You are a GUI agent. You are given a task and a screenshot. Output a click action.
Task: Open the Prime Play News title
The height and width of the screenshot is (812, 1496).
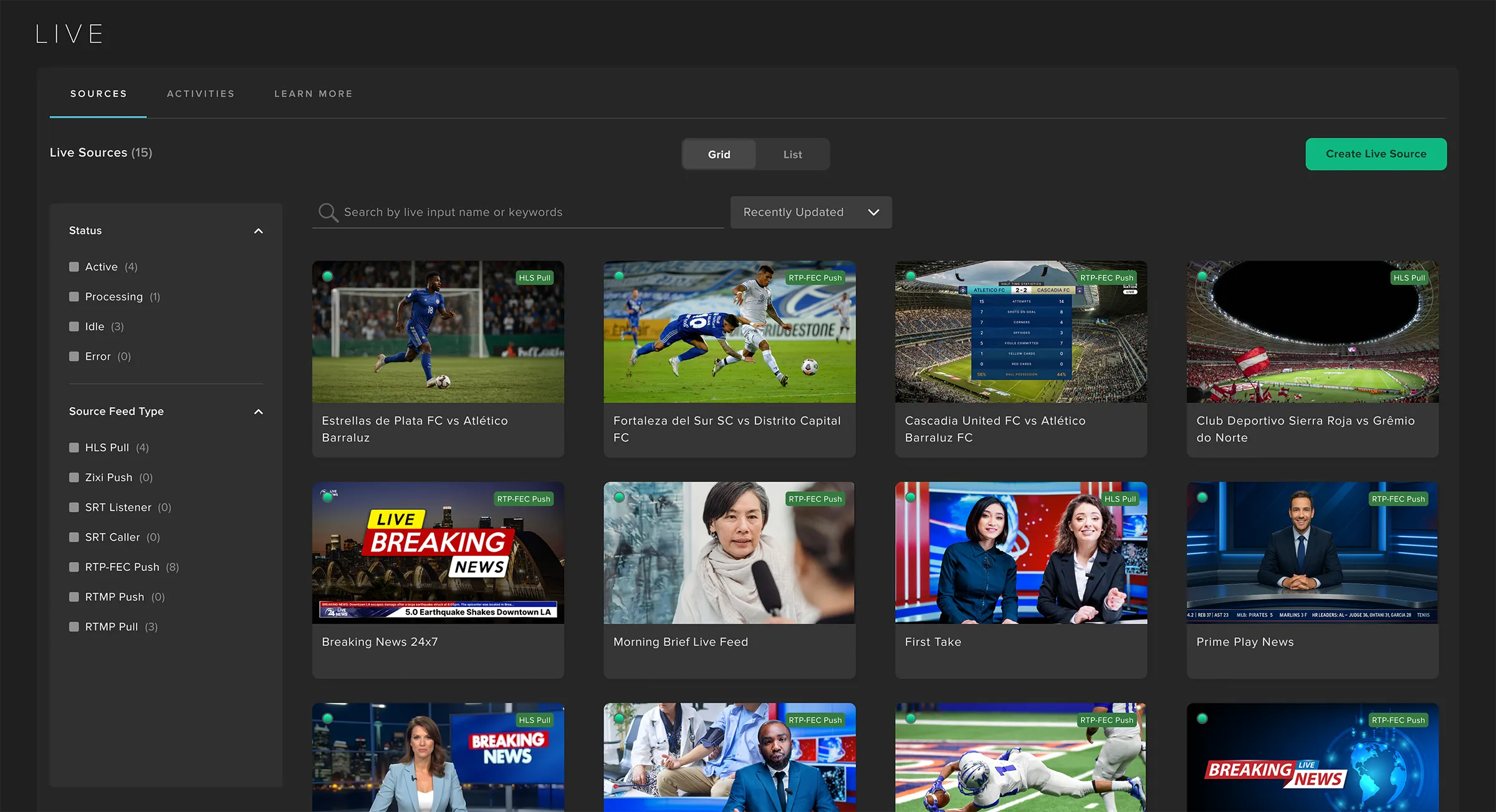1245,642
